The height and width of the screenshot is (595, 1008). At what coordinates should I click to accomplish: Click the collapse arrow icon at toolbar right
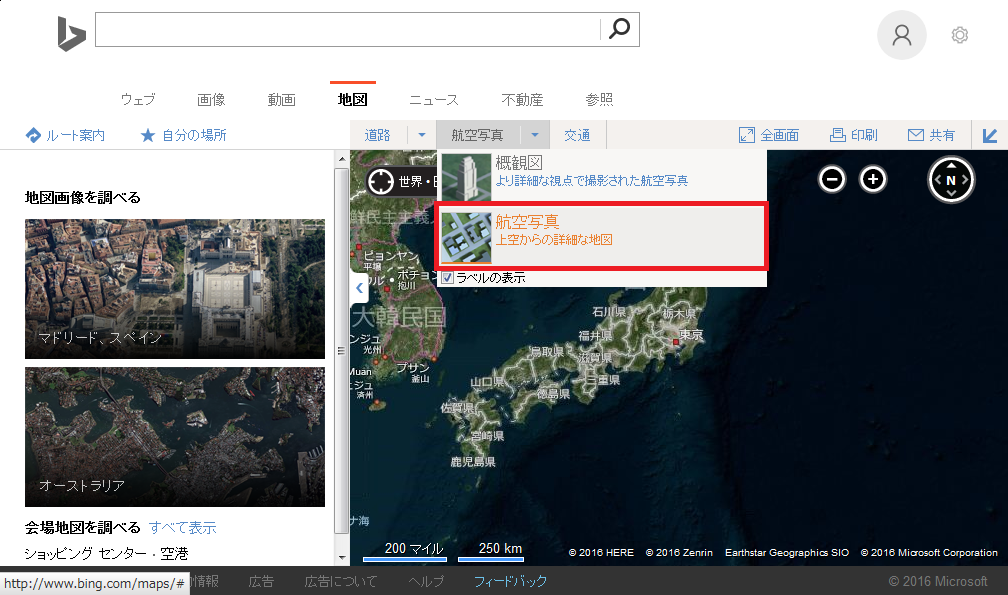click(990, 136)
